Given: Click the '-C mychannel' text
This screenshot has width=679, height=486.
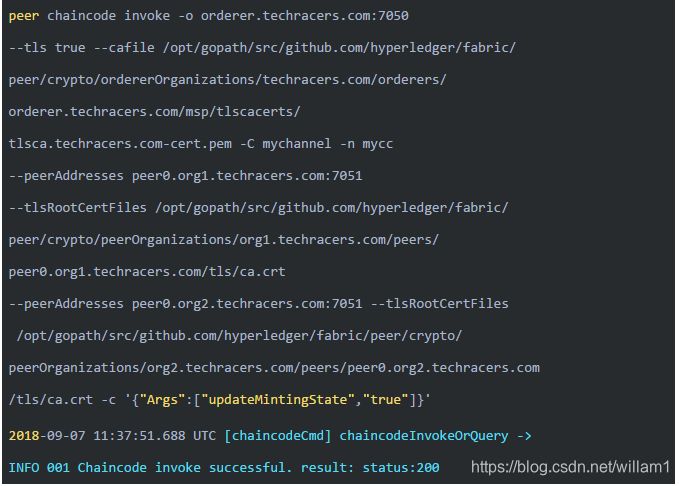Looking at the screenshot, I should (285, 144).
